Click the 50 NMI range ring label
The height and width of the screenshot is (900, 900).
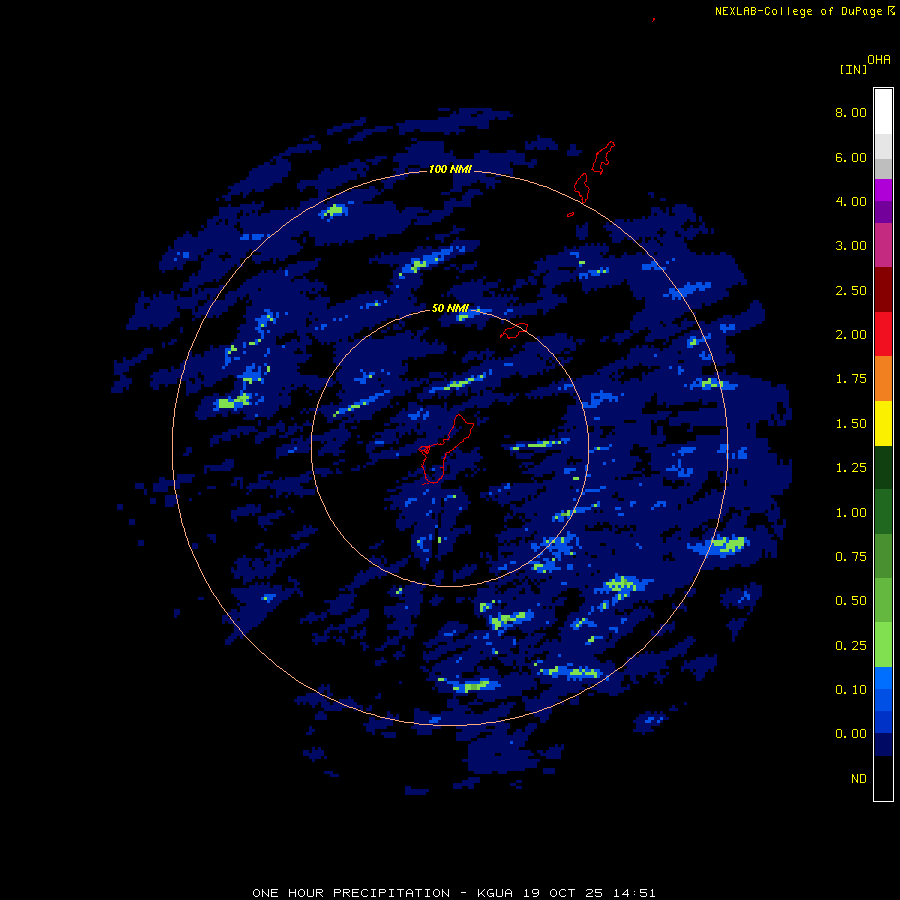click(x=450, y=308)
